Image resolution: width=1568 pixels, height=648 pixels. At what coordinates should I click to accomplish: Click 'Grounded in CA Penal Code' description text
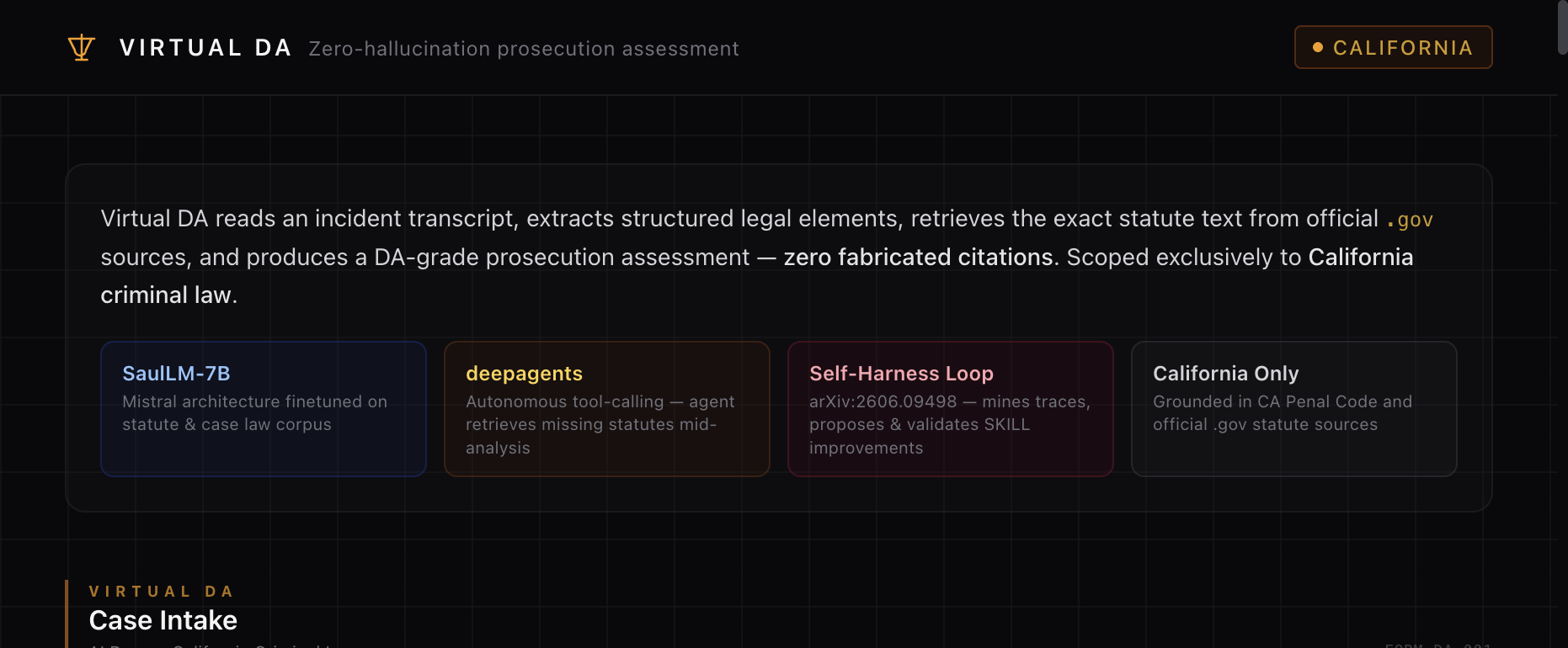tap(1265, 401)
